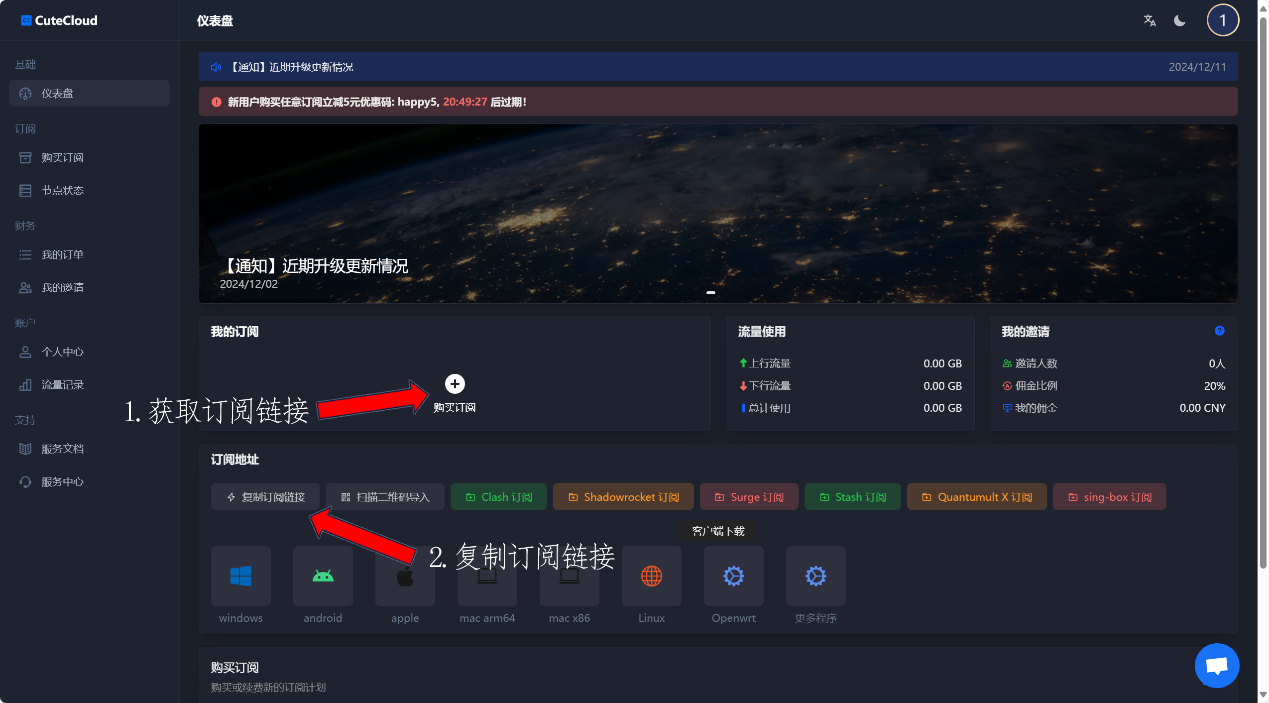Viewport: 1269px width, 703px height.
Task: Open the chat support bubble
Action: tap(1216, 665)
